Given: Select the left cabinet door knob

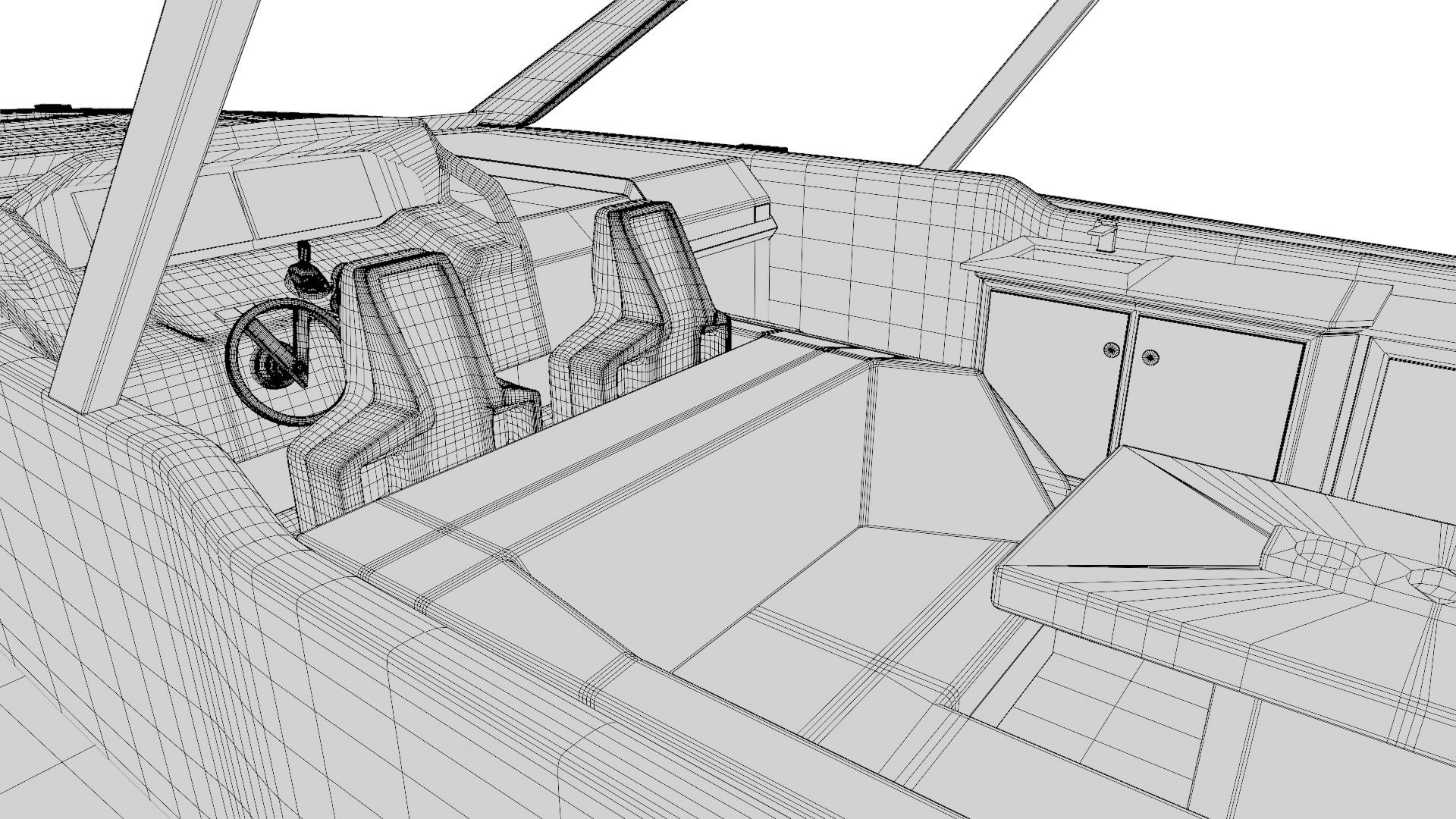Looking at the screenshot, I should click(1111, 349).
